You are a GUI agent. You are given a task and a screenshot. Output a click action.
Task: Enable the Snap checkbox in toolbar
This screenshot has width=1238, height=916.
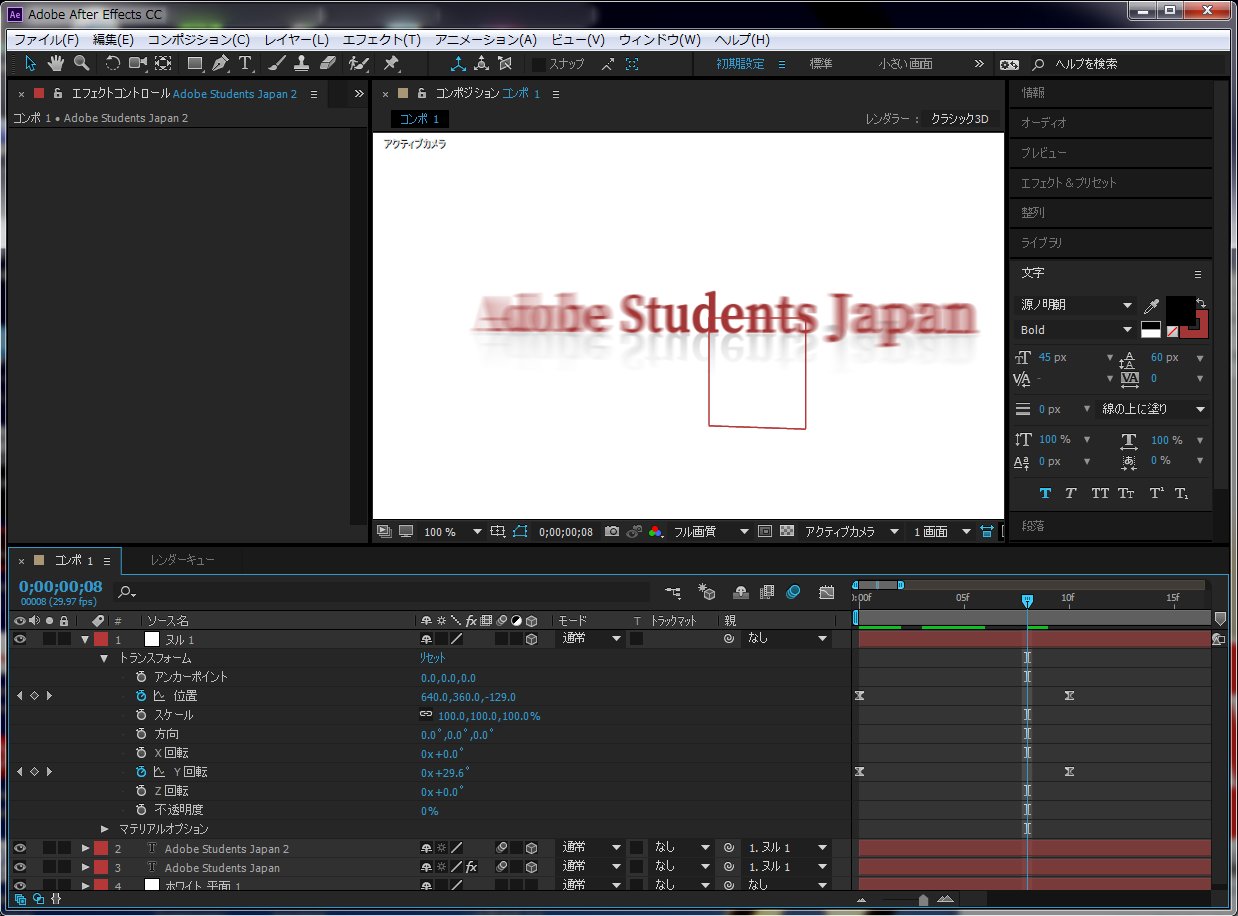539,63
